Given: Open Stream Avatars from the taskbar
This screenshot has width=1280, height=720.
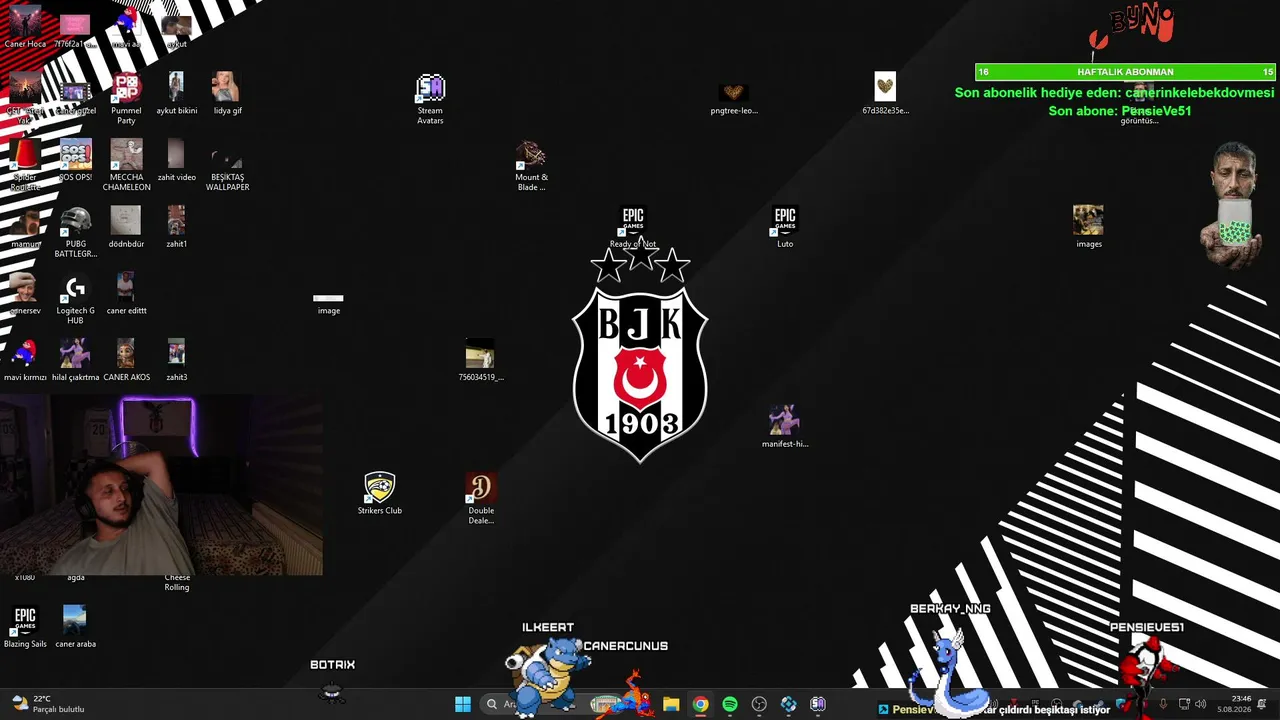Looking at the screenshot, I should (x=818, y=705).
